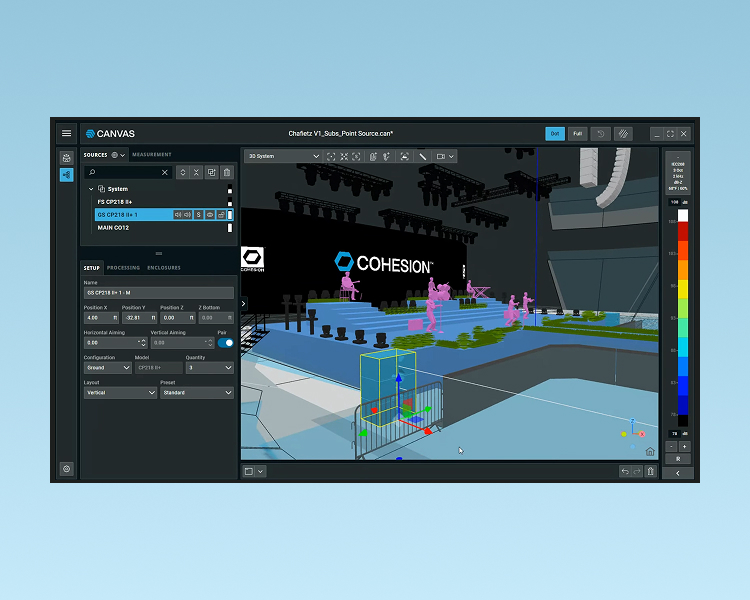This screenshot has width=750, height=600.
Task: Clear the sources search field
Action: coord(165,172)
